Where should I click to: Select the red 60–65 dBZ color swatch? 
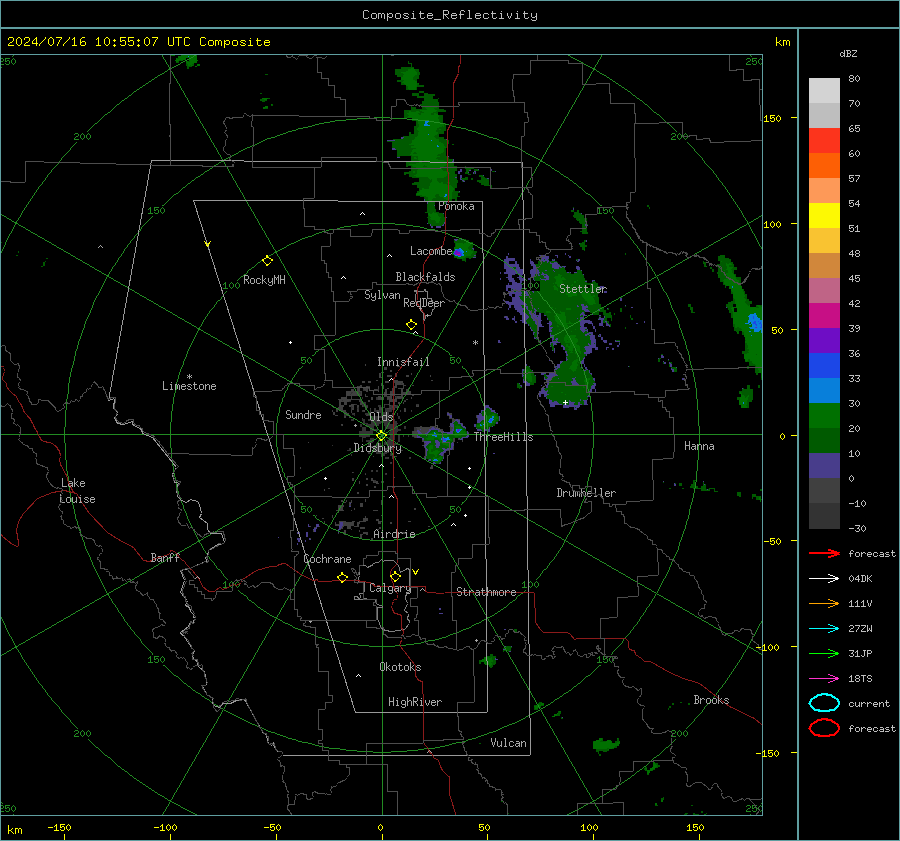pyautogui.click(x=824, y=141)
